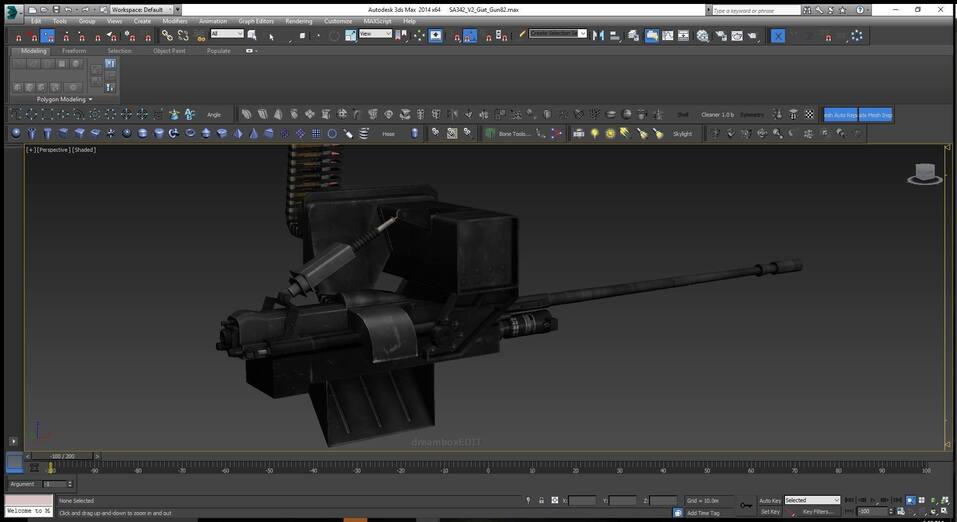The width and height of the screenshot is (957, 522).
Task: Click Add Time Tag in status bar
Action: pyautogui.click(x=703, y=512)
